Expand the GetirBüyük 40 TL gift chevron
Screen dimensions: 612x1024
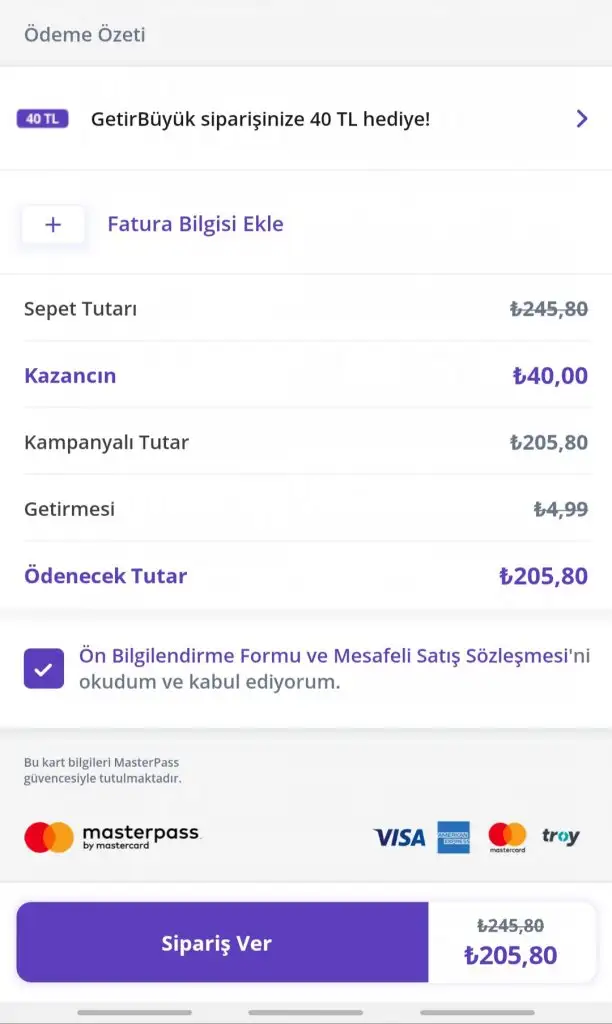pos(582,119)
